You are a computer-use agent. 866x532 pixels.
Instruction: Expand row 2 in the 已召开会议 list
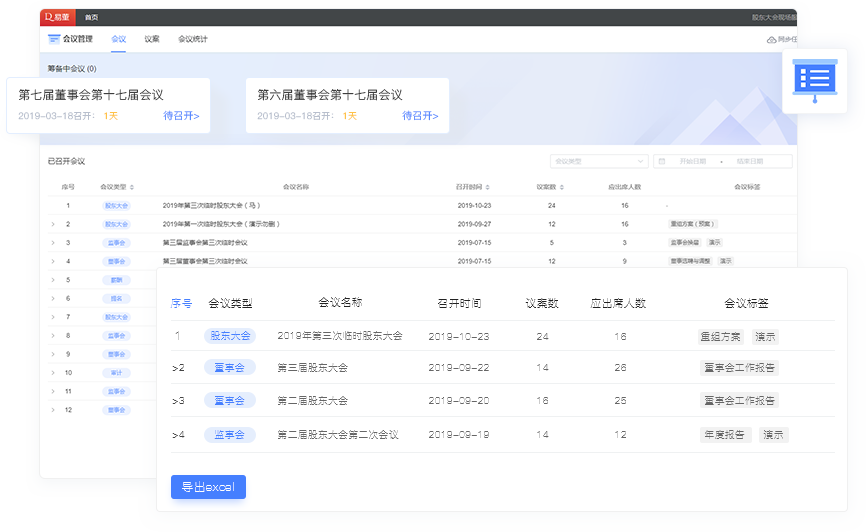tap(53, 224)
